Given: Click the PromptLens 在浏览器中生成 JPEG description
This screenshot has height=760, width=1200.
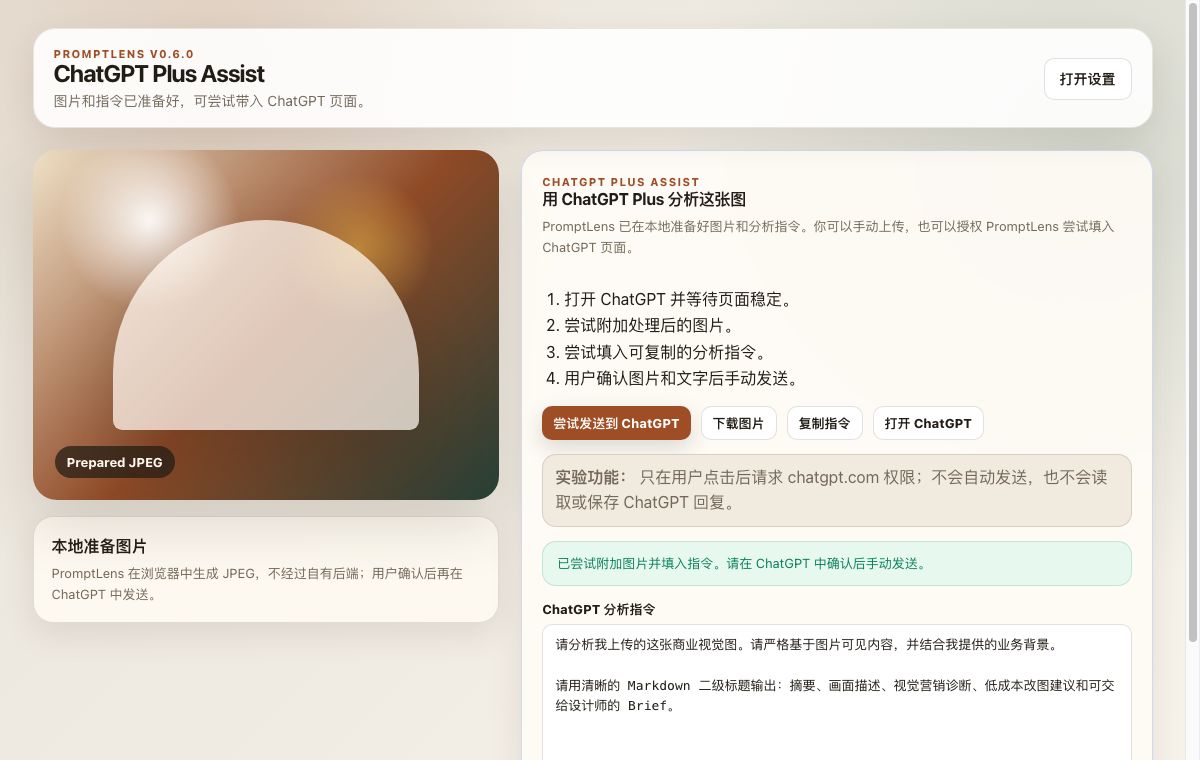Looking at the screenshot, I should 258,584.
